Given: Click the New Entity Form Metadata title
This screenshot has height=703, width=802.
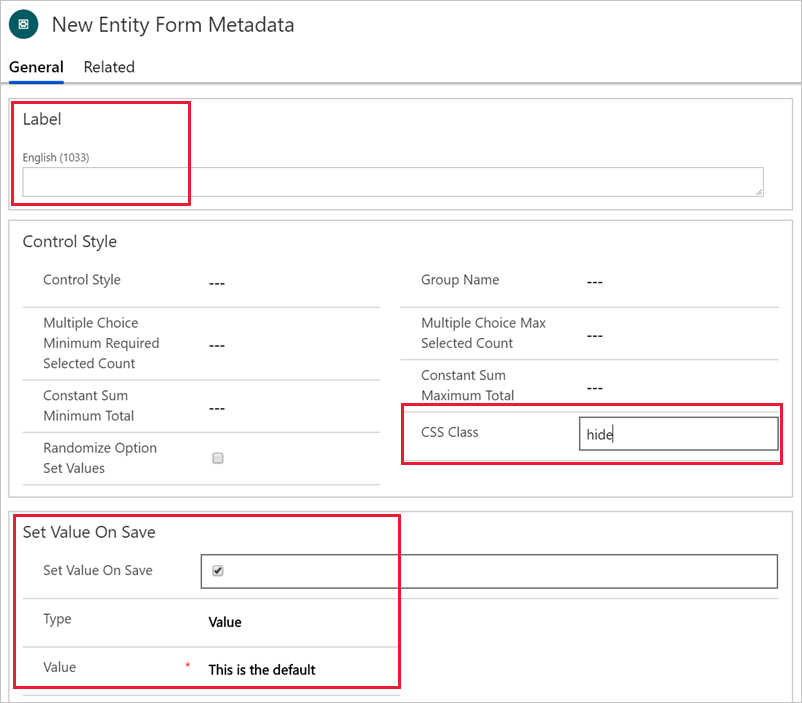Looking at the screenshot, I should 173,25.
